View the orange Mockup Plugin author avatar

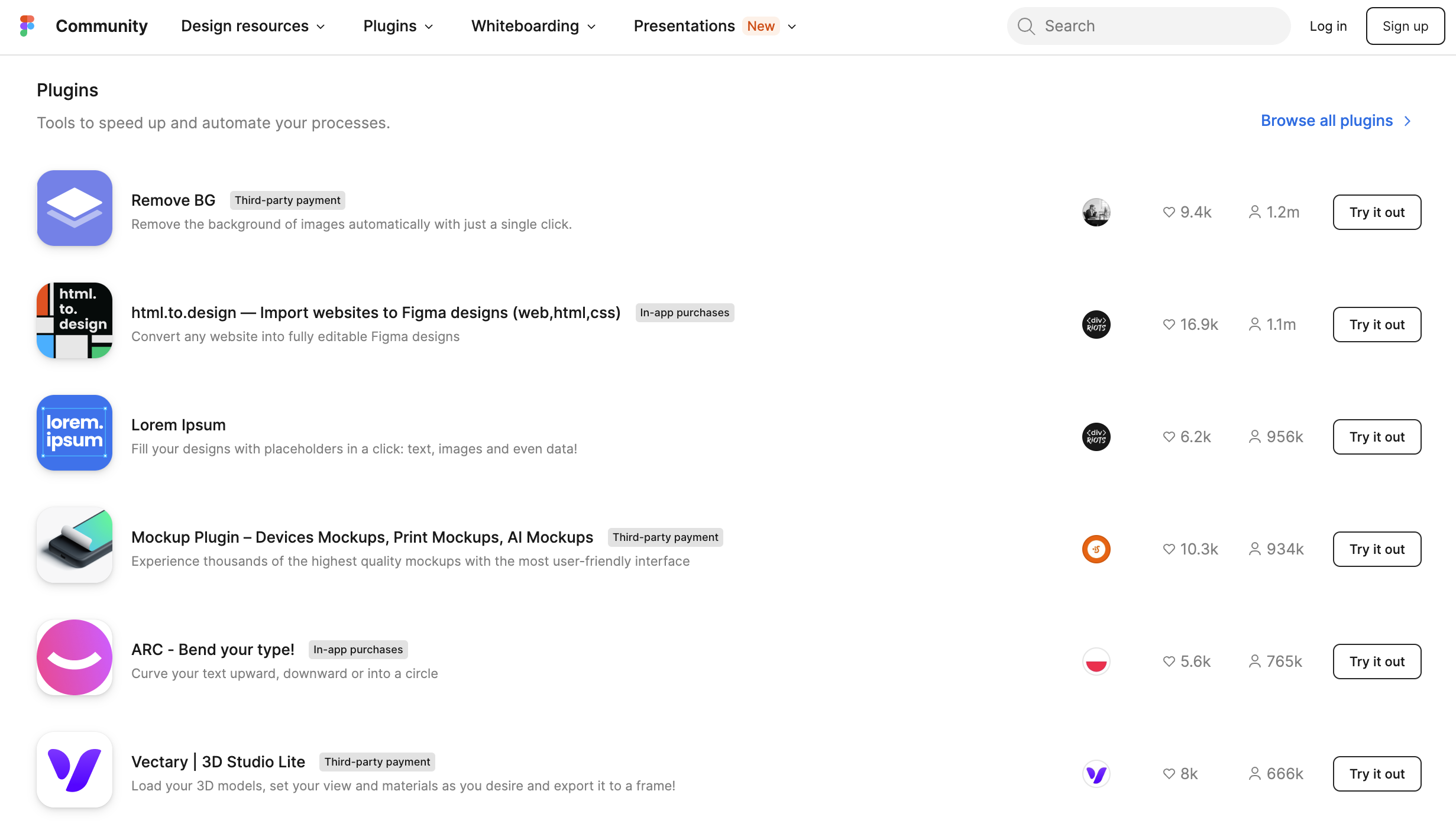click(x=1096, y=549)
